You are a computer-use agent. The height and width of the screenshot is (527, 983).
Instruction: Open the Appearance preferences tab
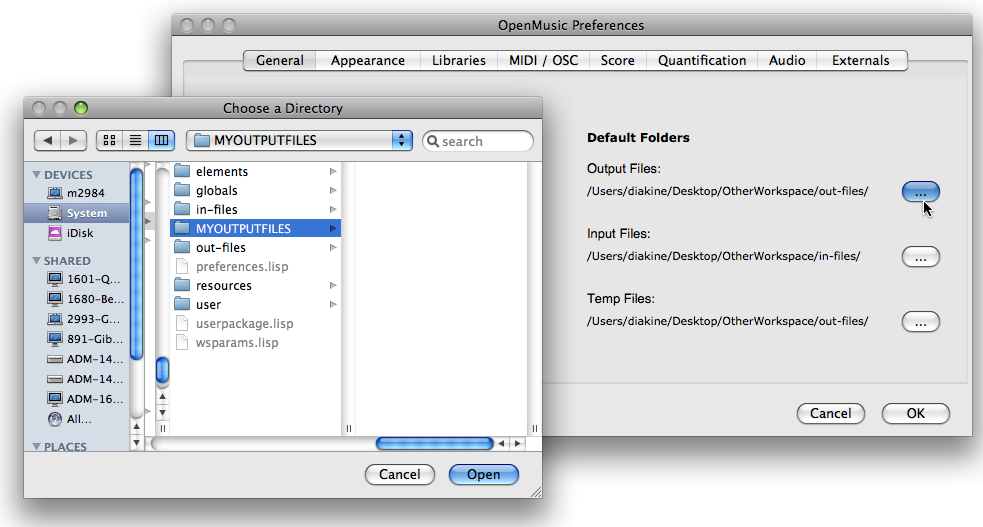pos(368,61)
